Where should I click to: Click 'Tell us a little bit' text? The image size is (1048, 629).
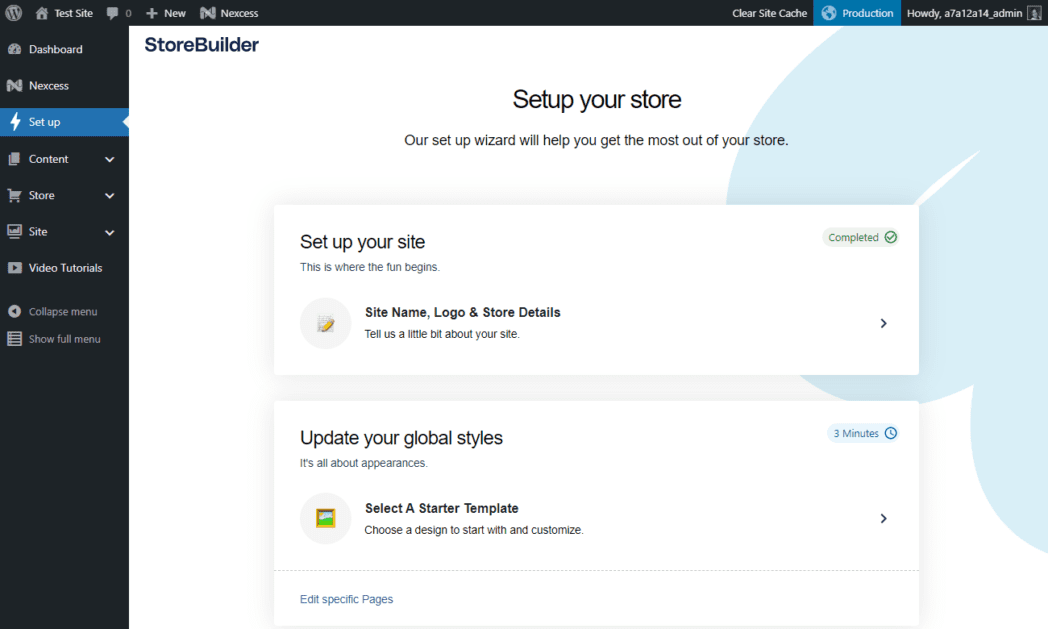tap(442, 334)
